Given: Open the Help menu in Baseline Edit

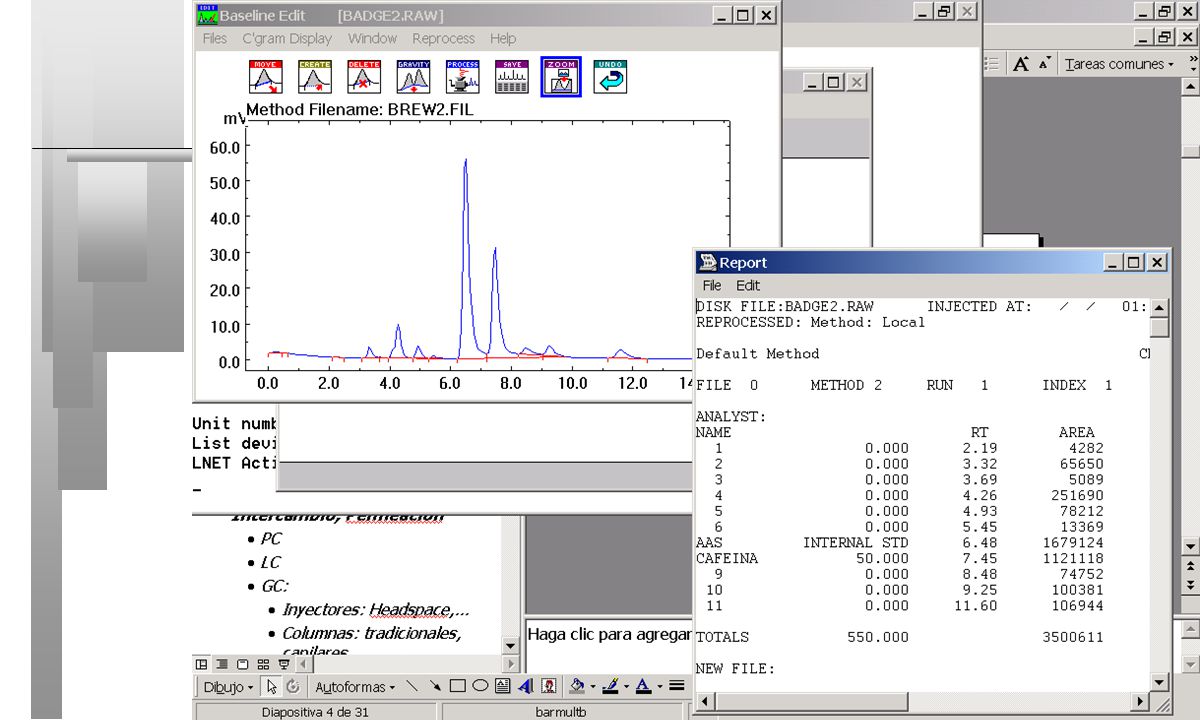Looking at the screenshot, I should click(503, 39).
